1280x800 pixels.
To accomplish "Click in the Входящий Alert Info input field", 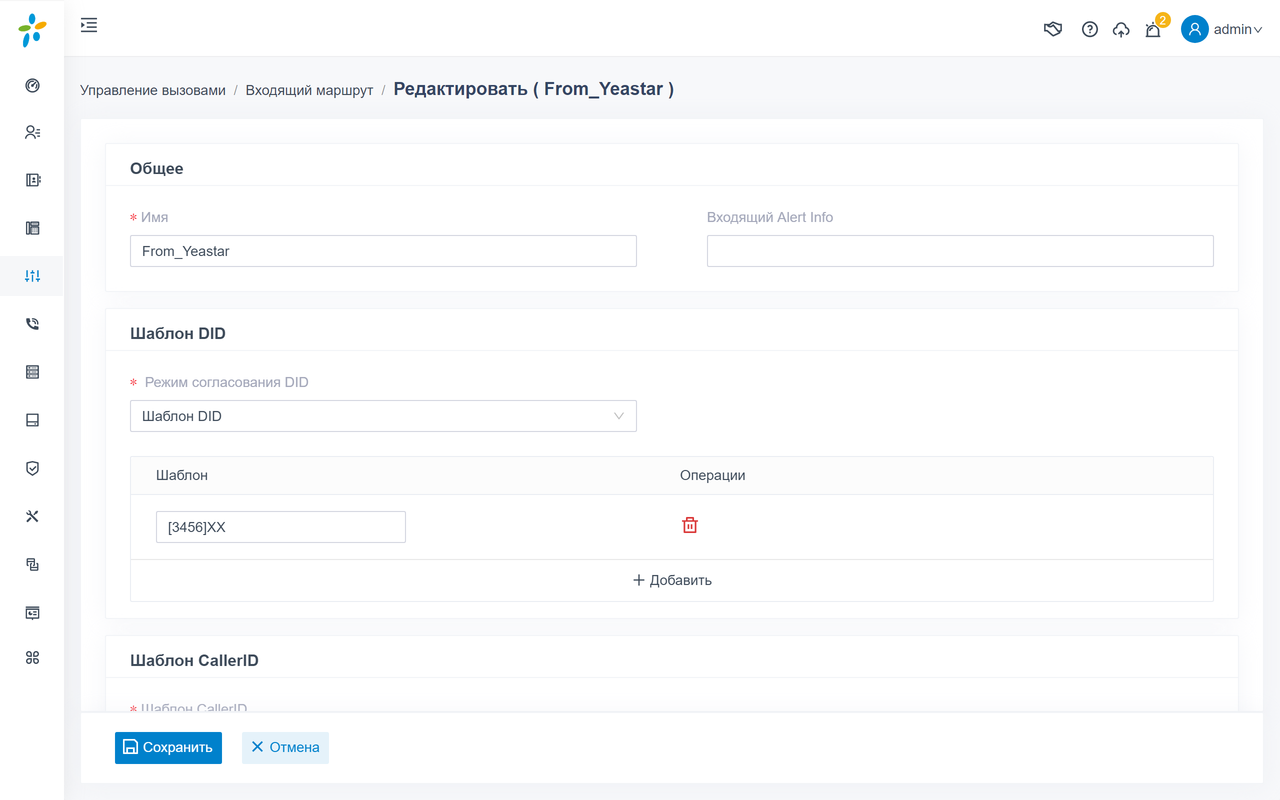I will [960, 251].
